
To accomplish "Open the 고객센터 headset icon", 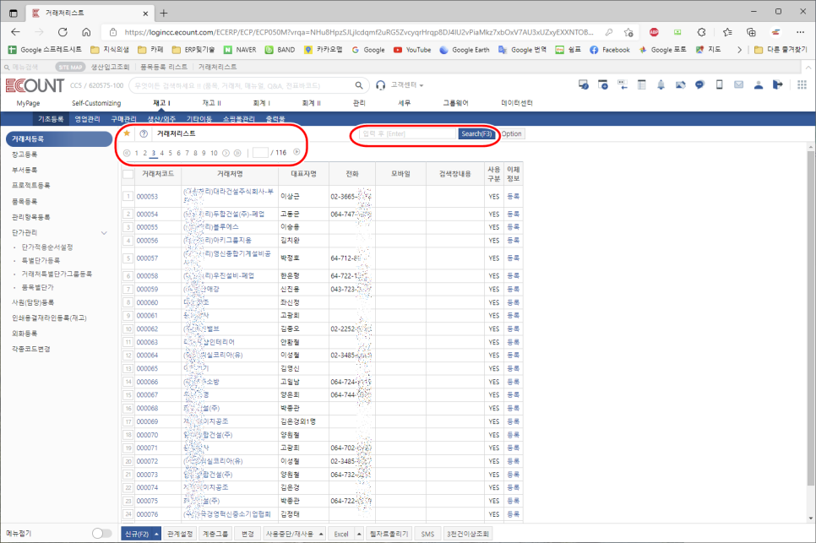I will (x=380, y=85).
